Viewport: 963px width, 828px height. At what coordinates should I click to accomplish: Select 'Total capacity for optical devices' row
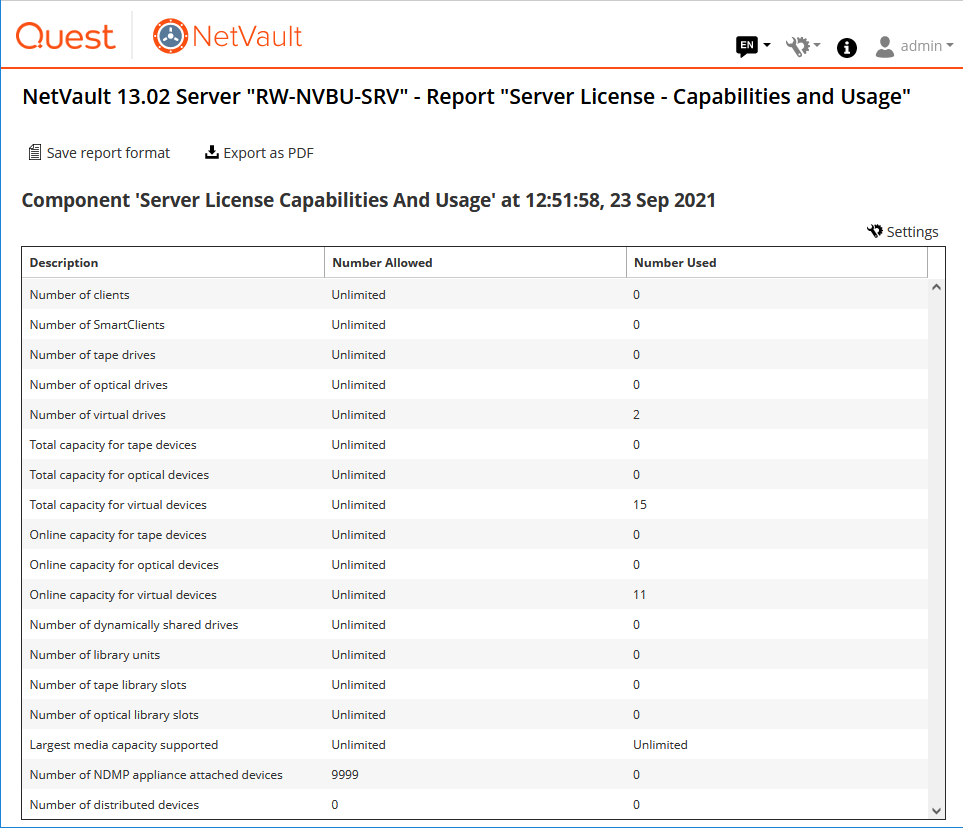475,475
